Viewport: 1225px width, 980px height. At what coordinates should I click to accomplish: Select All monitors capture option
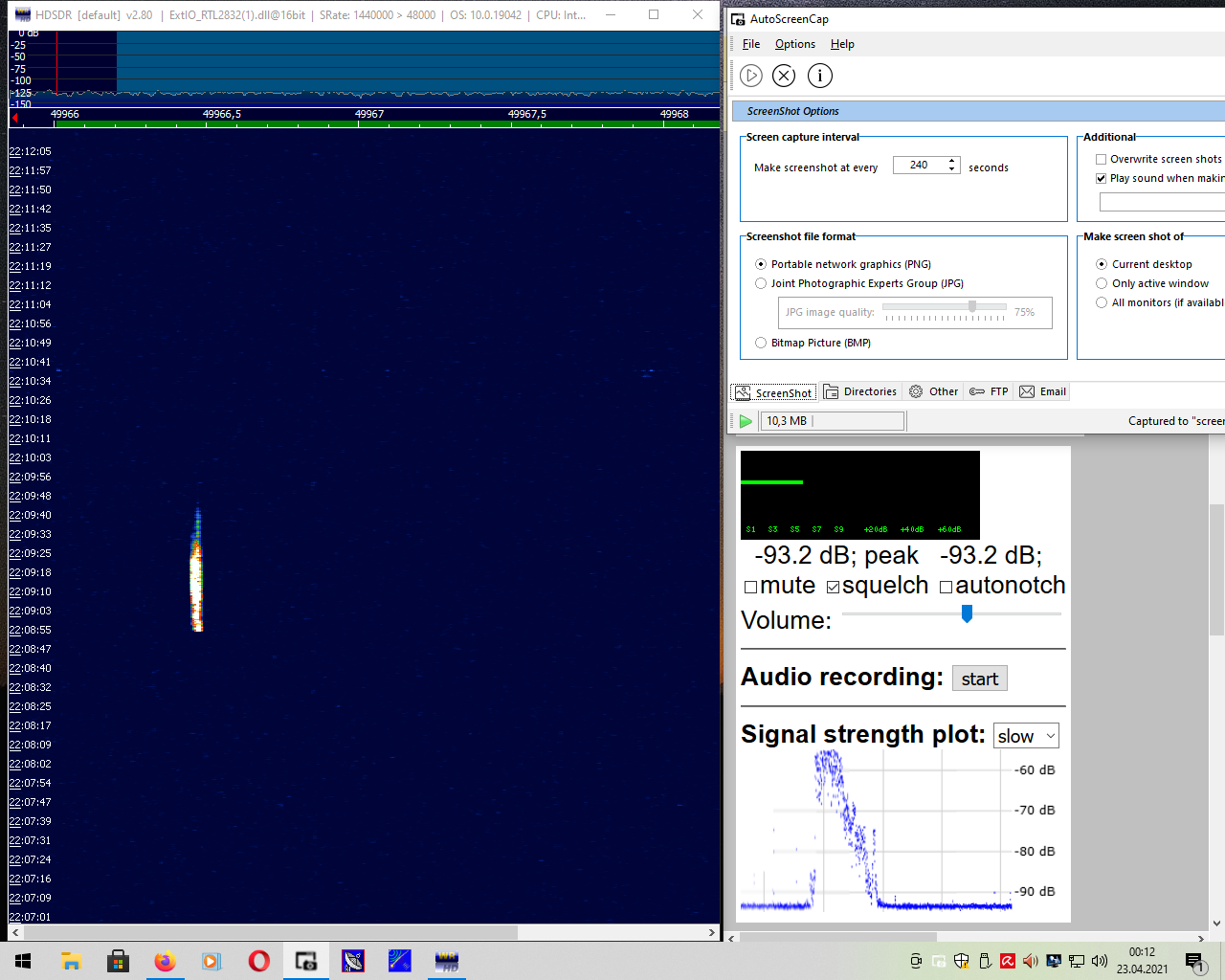[x=1102, y=302]
